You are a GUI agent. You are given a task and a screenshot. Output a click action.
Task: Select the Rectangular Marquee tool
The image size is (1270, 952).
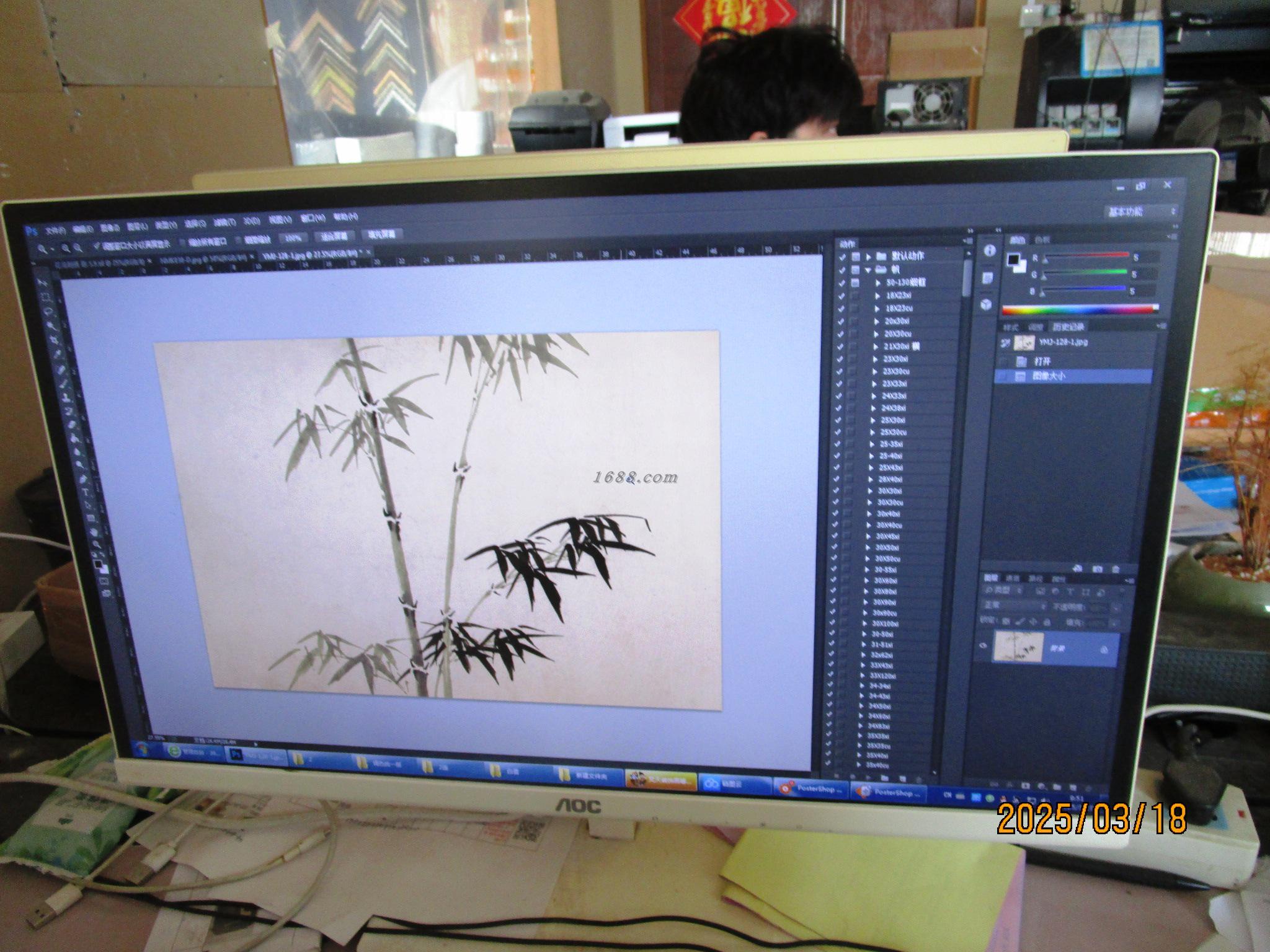tap(45, 297)
